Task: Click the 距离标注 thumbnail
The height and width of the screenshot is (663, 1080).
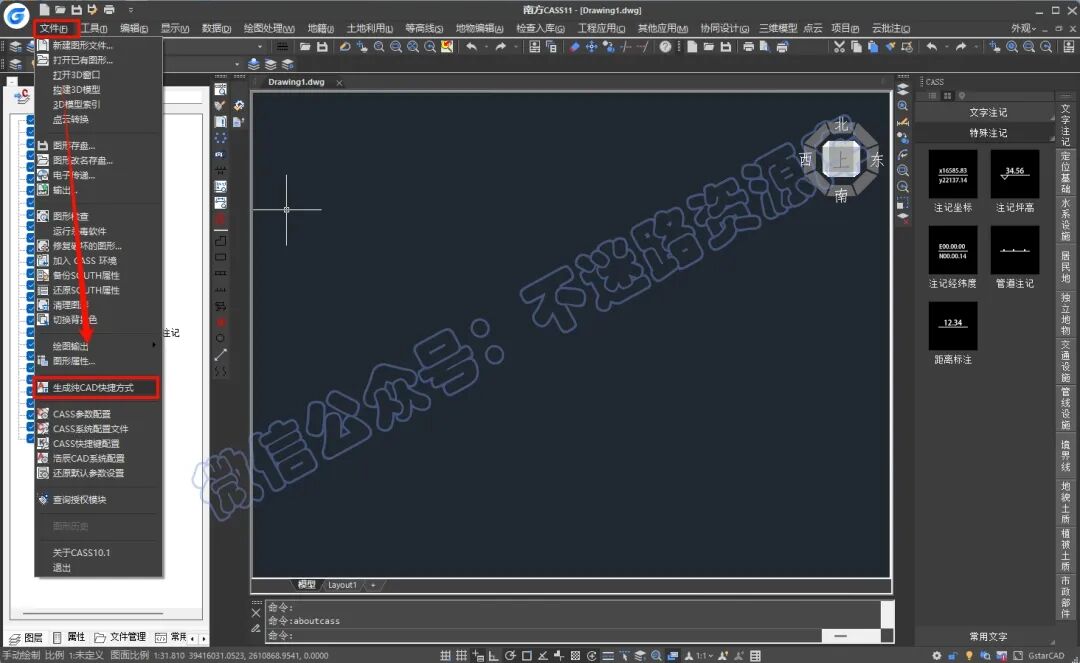Action: pyautogui.click(x=953, y=326)
